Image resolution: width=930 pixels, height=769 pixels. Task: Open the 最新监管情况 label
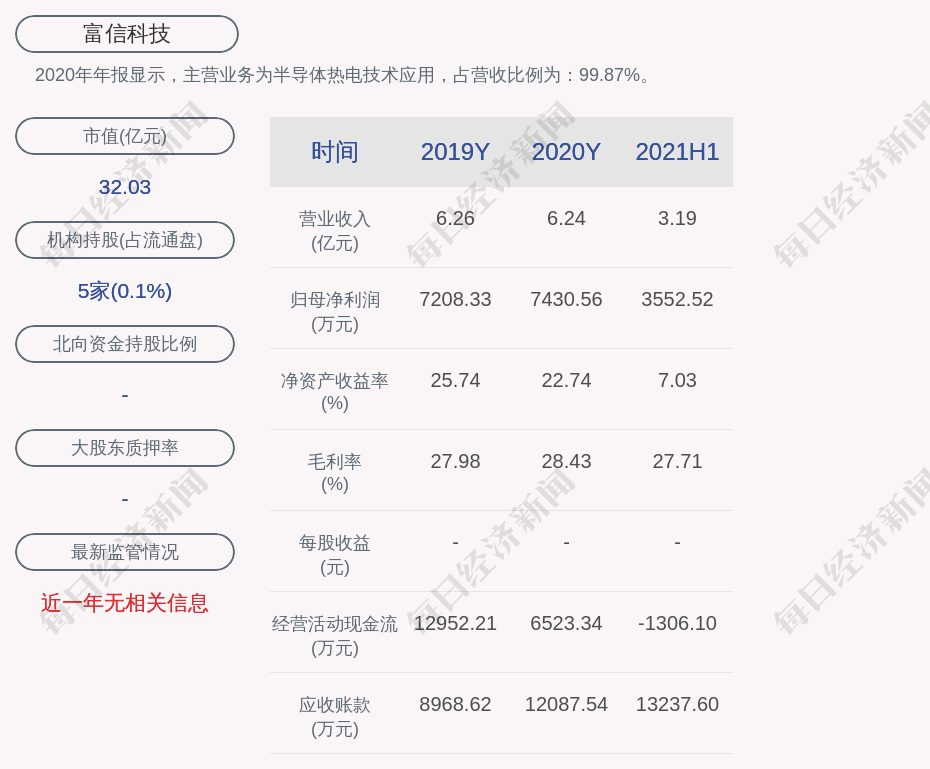click(x=125, y=552)
